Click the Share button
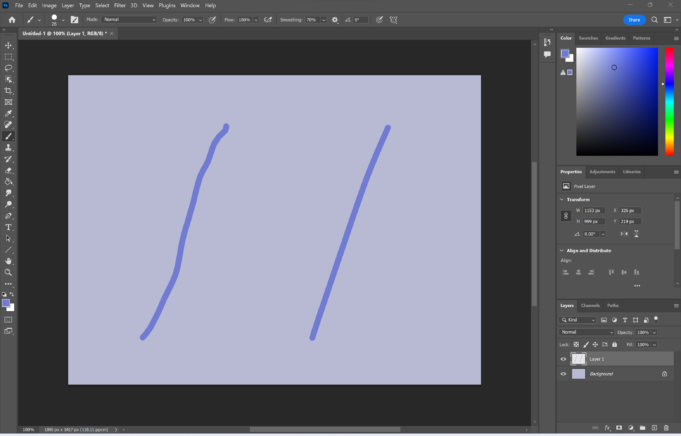 click(x=634, y=20)
